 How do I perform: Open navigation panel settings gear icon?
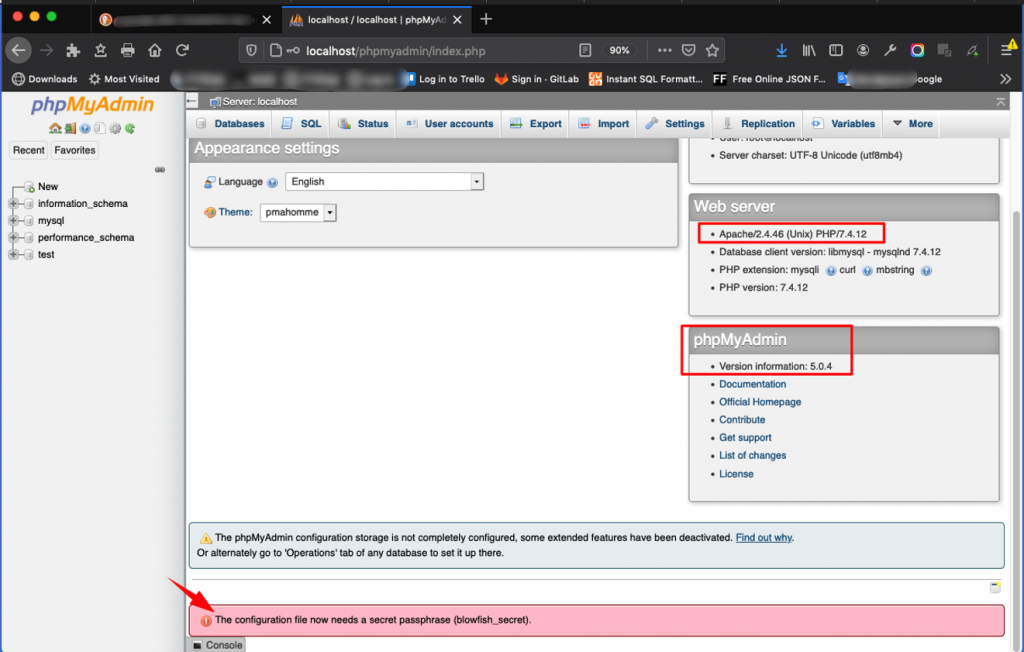point(116,129)
